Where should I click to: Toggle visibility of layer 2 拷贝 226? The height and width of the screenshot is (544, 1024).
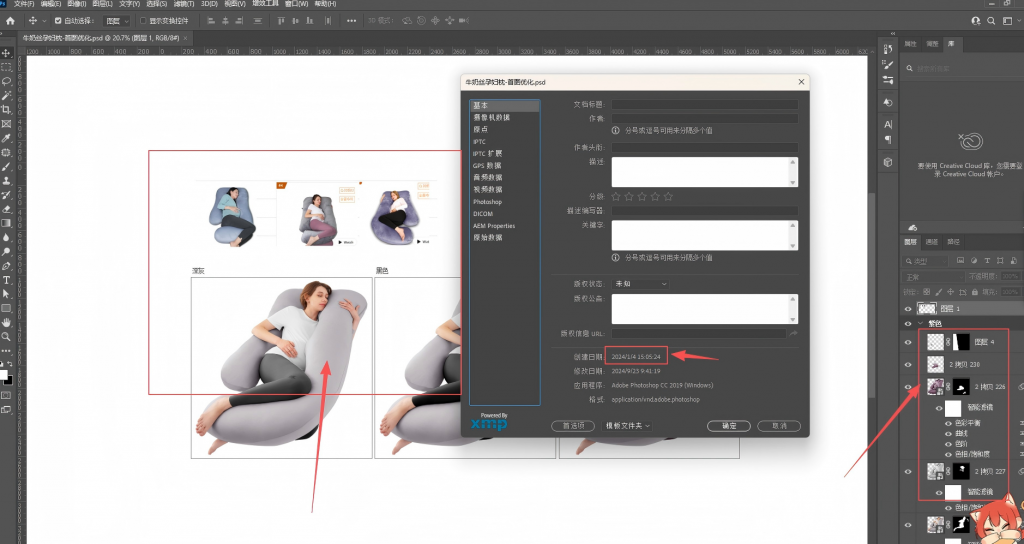pos(908,387)
